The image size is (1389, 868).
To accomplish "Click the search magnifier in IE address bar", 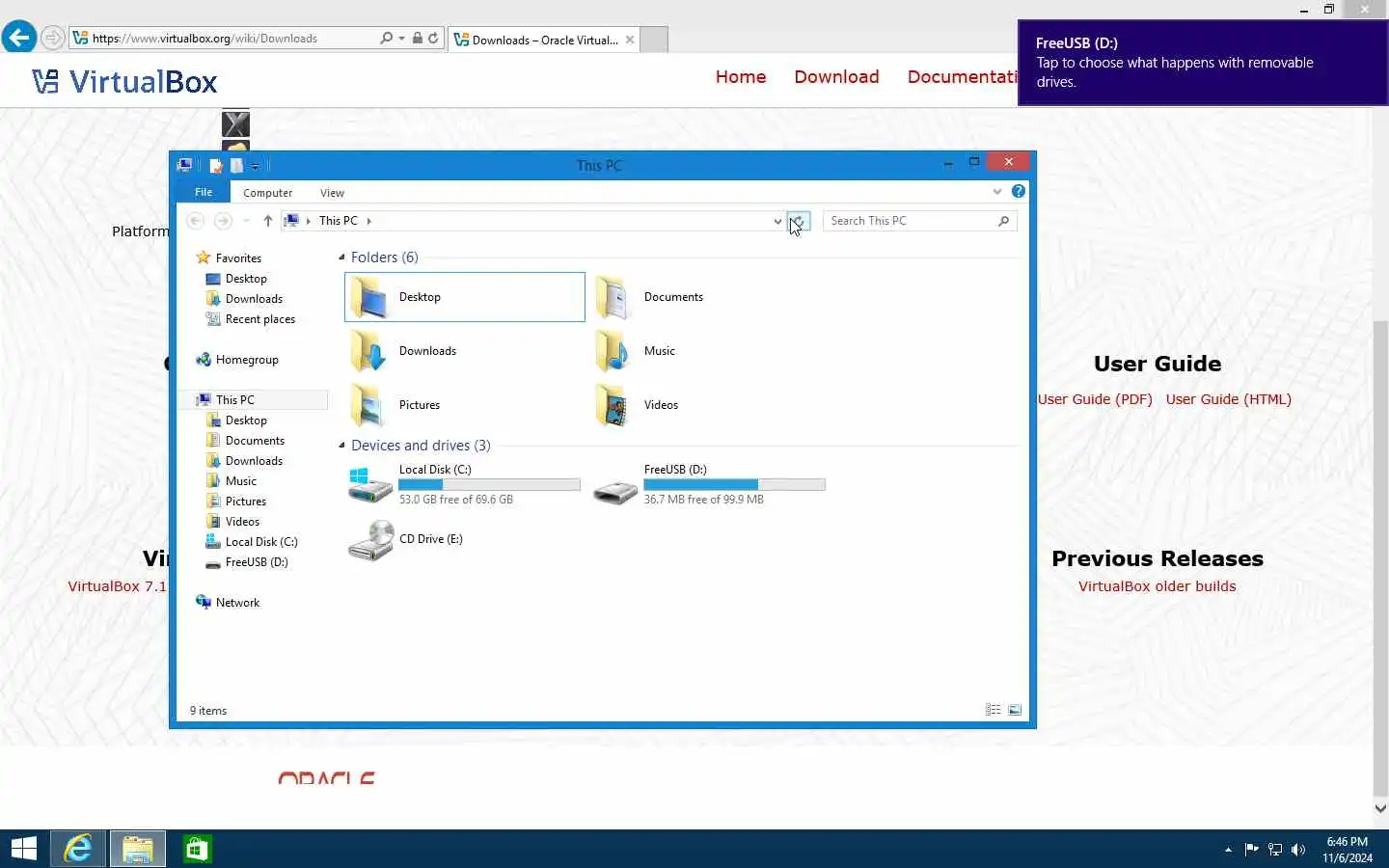I will tap(387, 39).
